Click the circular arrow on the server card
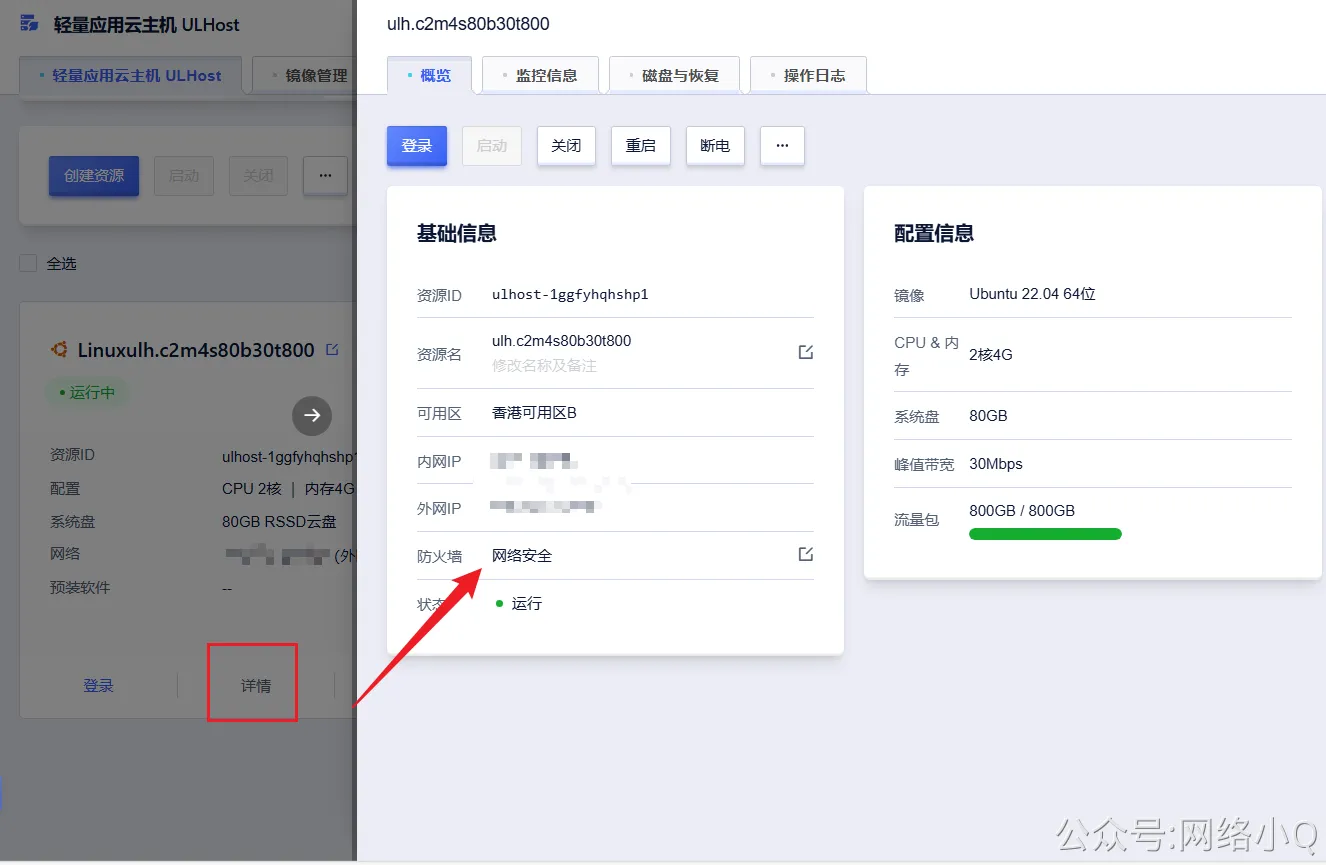 (x=311, y=415)
